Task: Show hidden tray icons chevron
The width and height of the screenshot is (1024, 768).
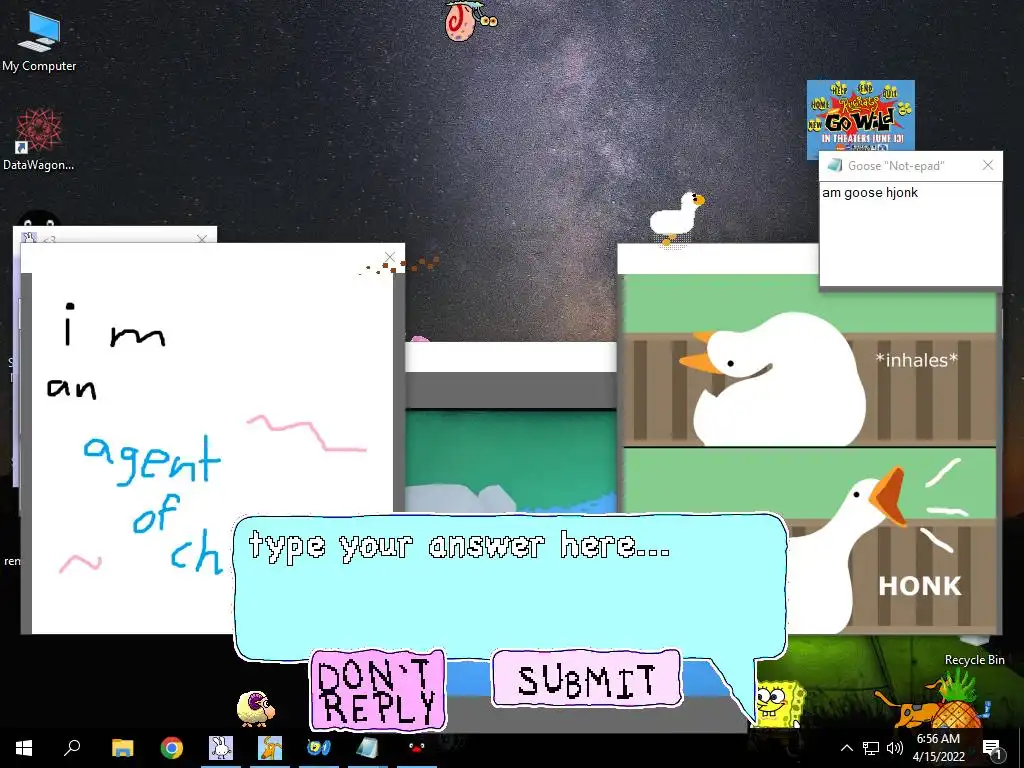Action: 846,748
